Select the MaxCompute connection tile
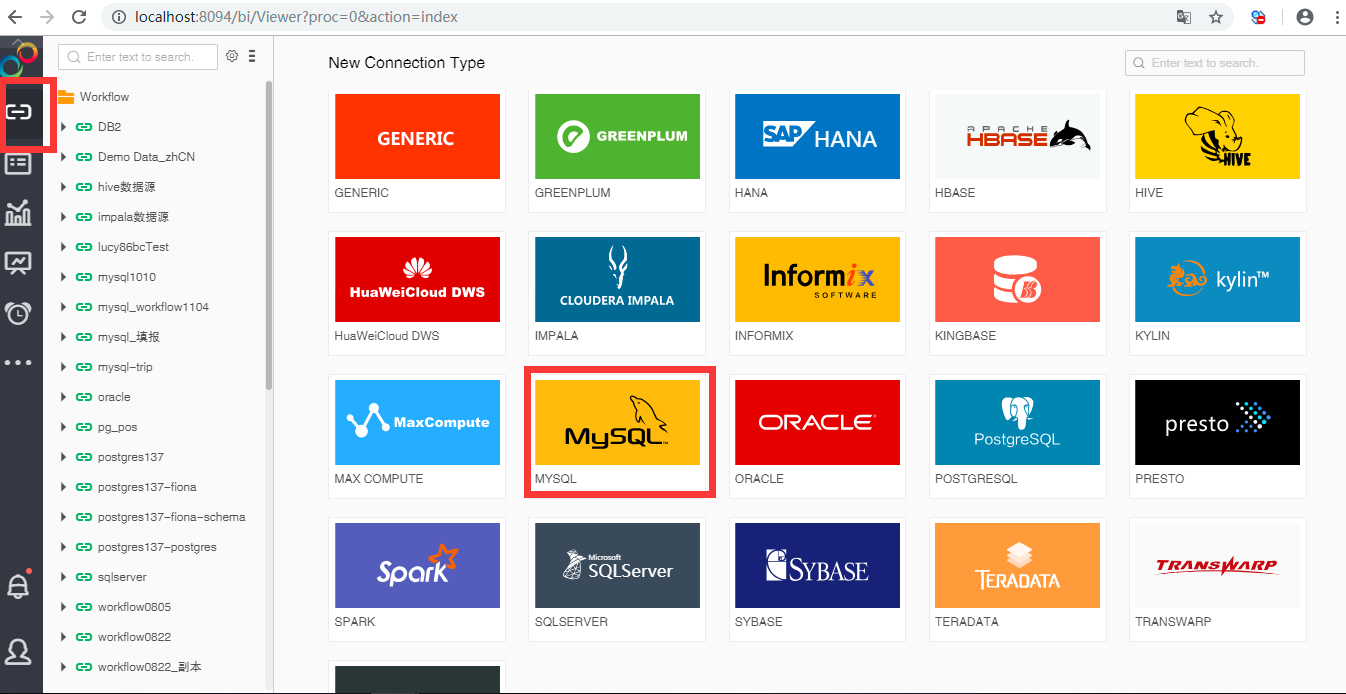The height and width of the screenshot is (694, 1346). [x=417, y=435]
